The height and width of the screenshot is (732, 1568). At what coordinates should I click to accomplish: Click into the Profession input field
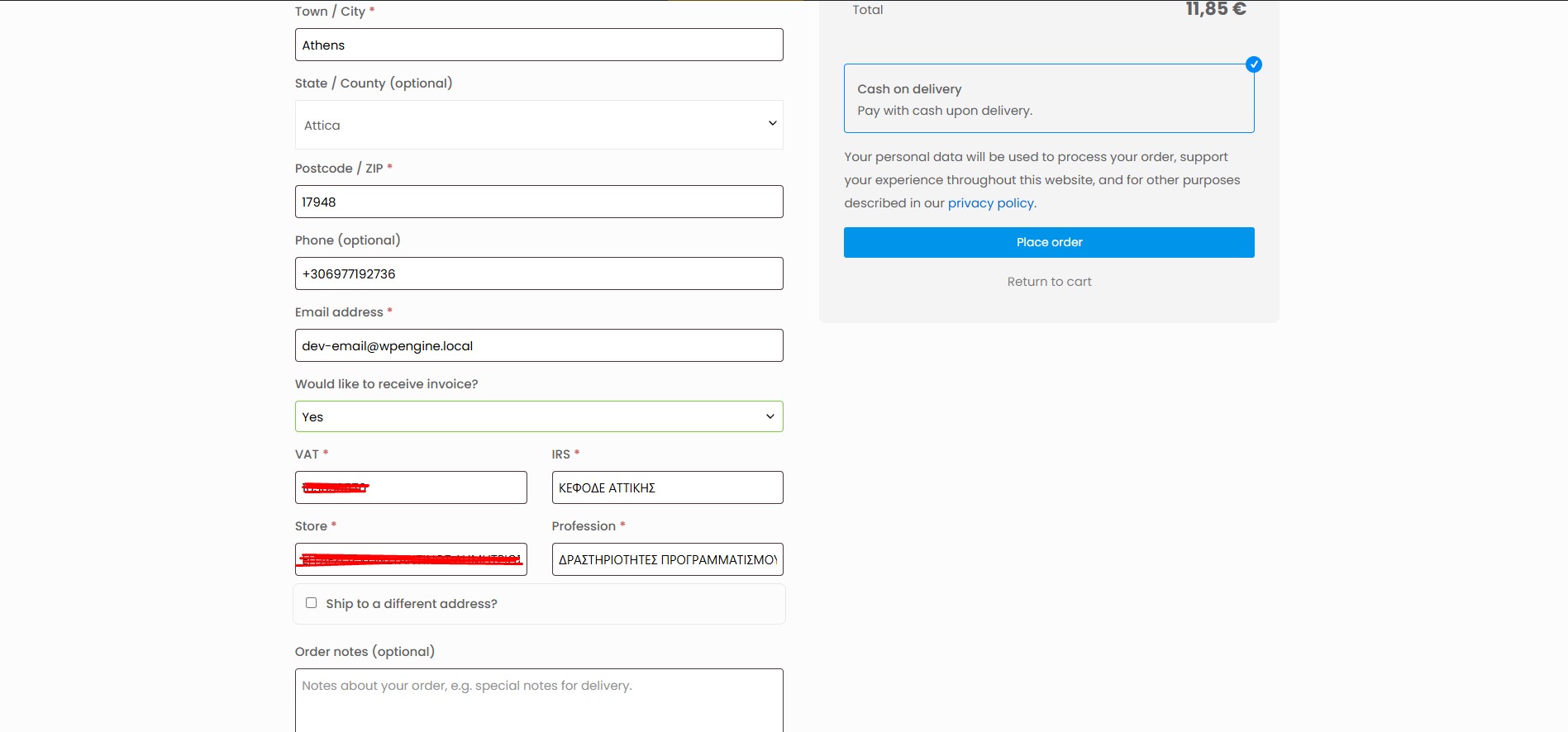667,559
